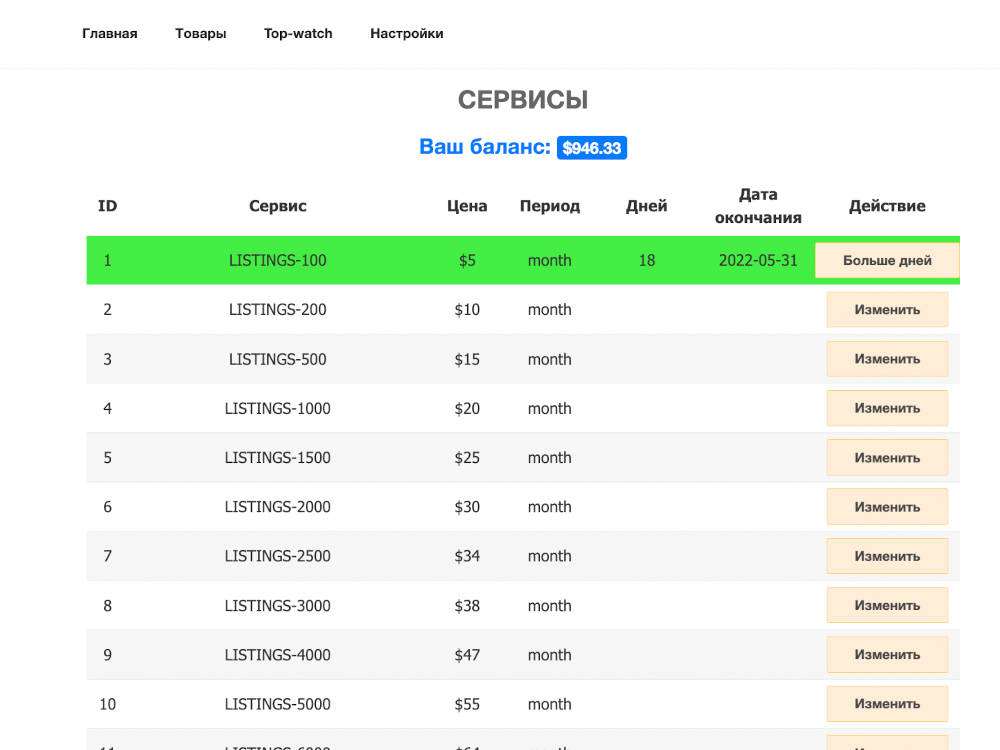Click Изменить for LISTINGS-5000

pyautogui.click(x=887, y=703)
